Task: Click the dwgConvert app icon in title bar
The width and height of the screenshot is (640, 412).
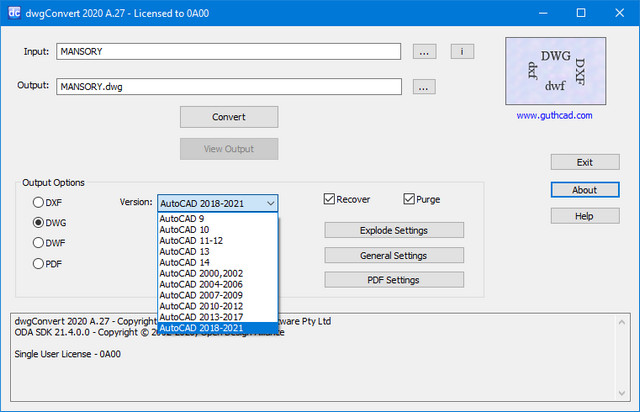Action: pos(15,13)
